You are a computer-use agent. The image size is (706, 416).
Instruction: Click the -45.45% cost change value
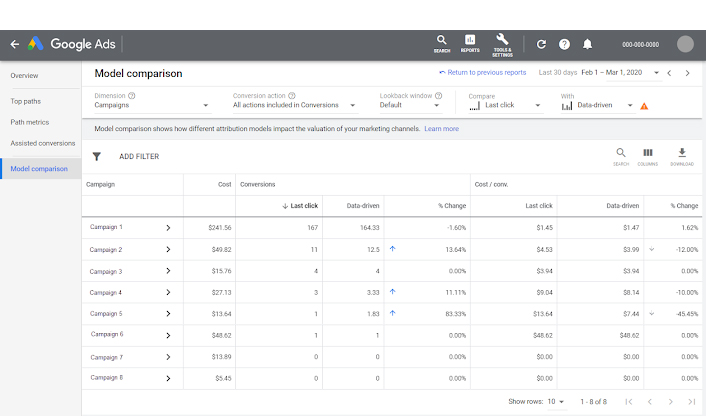(687, 314)
